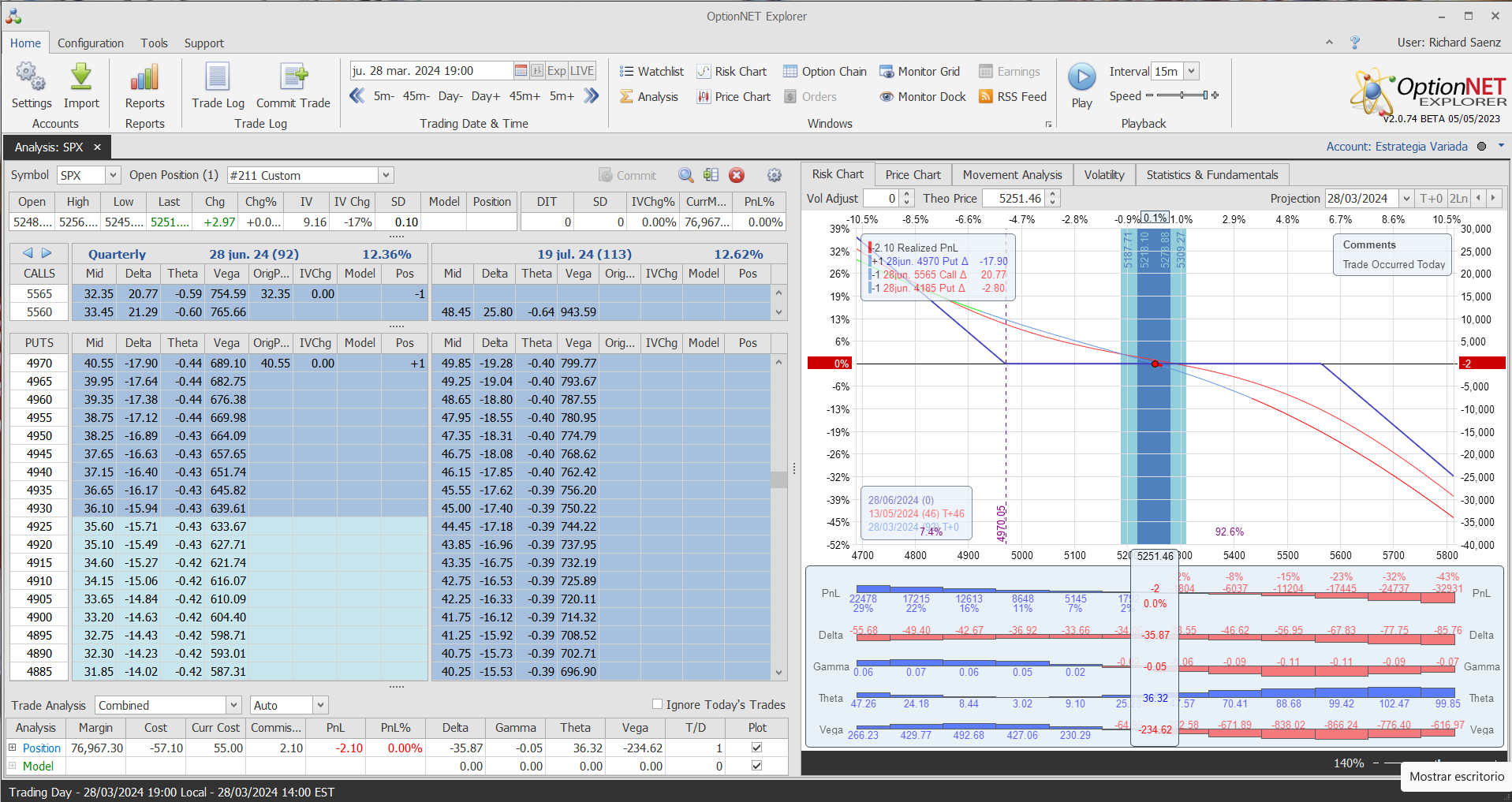Click the Commit Trade icon
This screenshot has height=802, width=1512.
[293, 78]
